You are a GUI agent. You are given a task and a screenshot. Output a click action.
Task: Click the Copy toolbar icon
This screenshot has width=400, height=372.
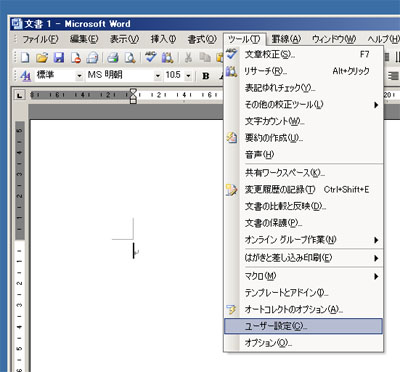(205, 58)
